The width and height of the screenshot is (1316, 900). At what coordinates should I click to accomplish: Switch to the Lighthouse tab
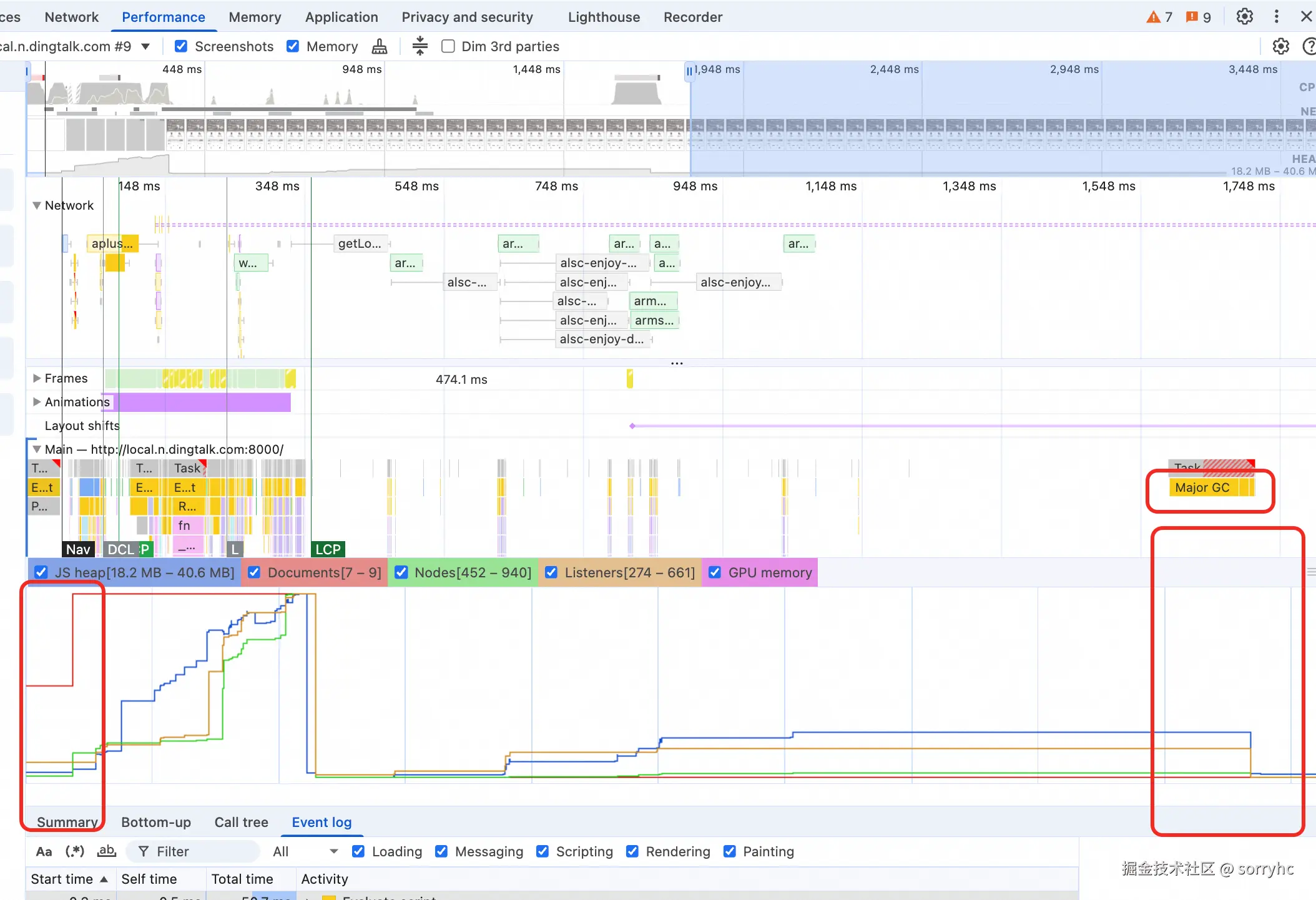603,17
